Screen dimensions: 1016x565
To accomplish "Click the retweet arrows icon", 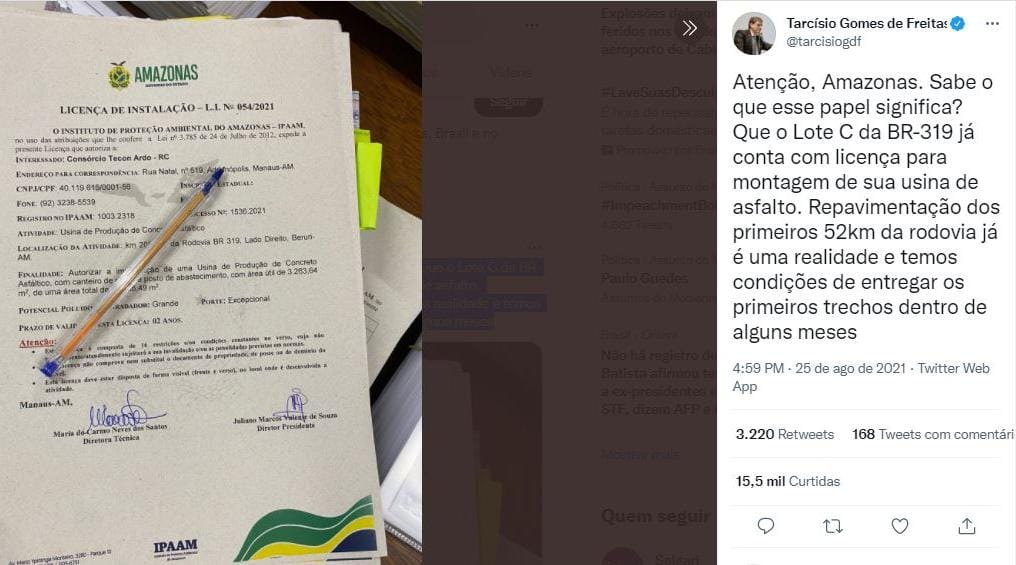I will coord(833,526).
